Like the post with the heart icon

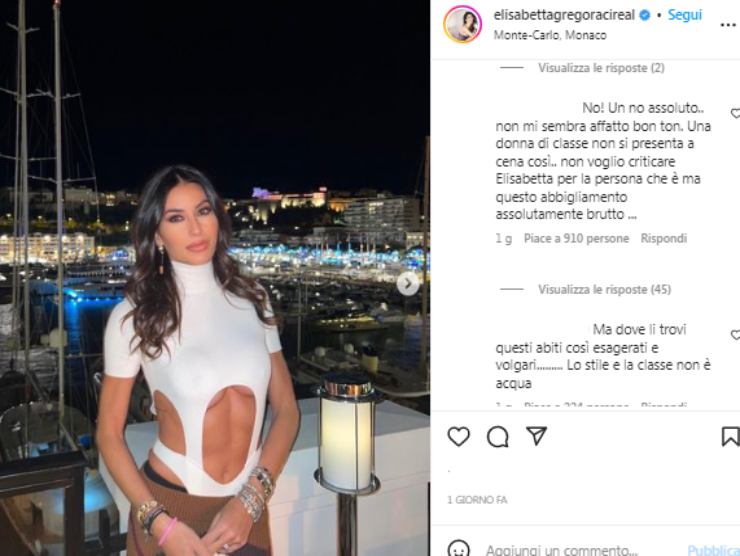(x=458, y=437)
